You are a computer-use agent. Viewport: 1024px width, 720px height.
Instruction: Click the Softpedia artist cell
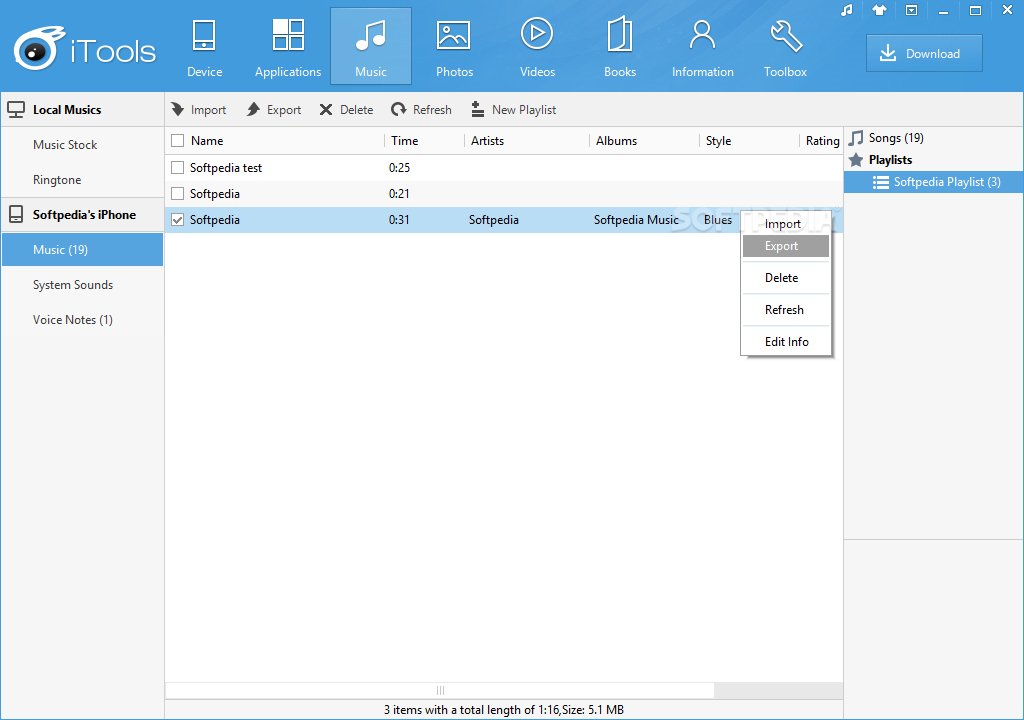(x=494, y=220)
